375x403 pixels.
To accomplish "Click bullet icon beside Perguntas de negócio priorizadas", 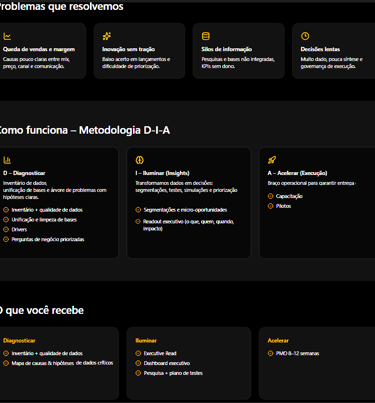I will click(6, 239).
